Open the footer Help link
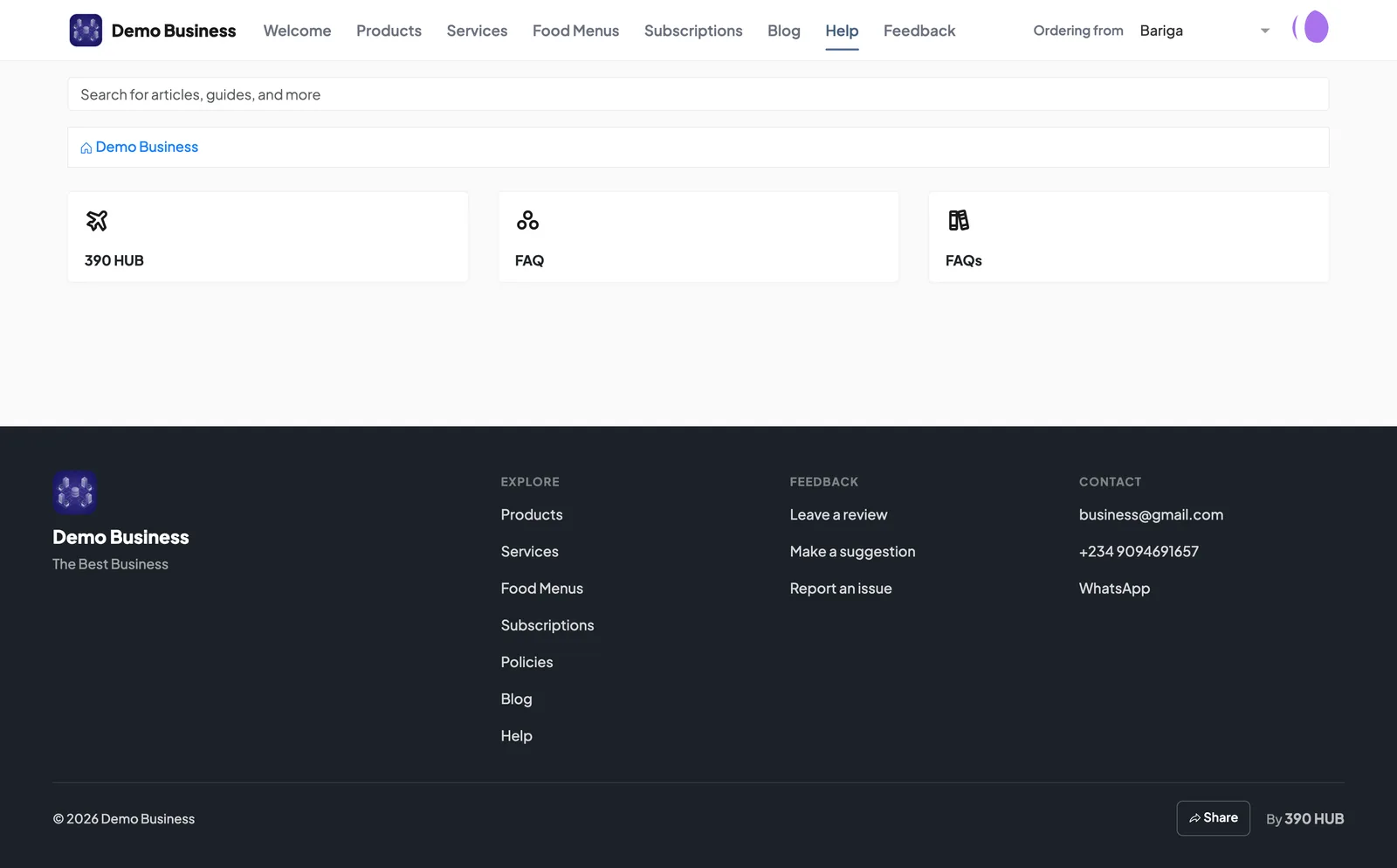 [517, 736]
